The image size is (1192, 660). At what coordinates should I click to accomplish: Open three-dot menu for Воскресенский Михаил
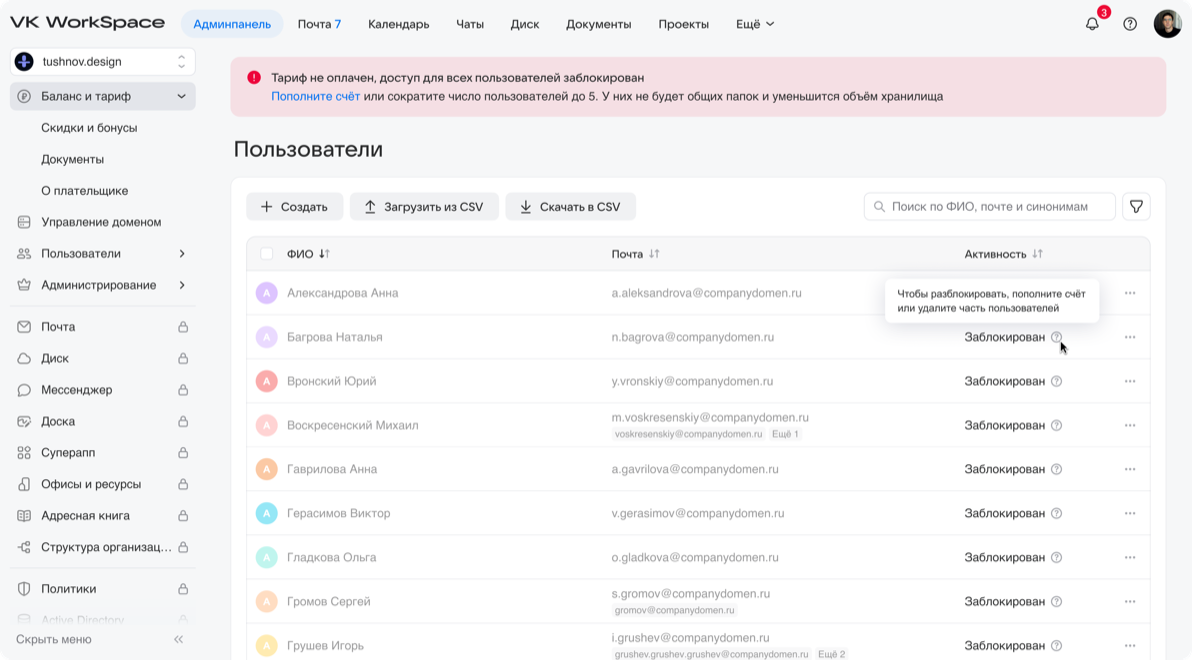pyautogui.click(x=1130, y=425)
